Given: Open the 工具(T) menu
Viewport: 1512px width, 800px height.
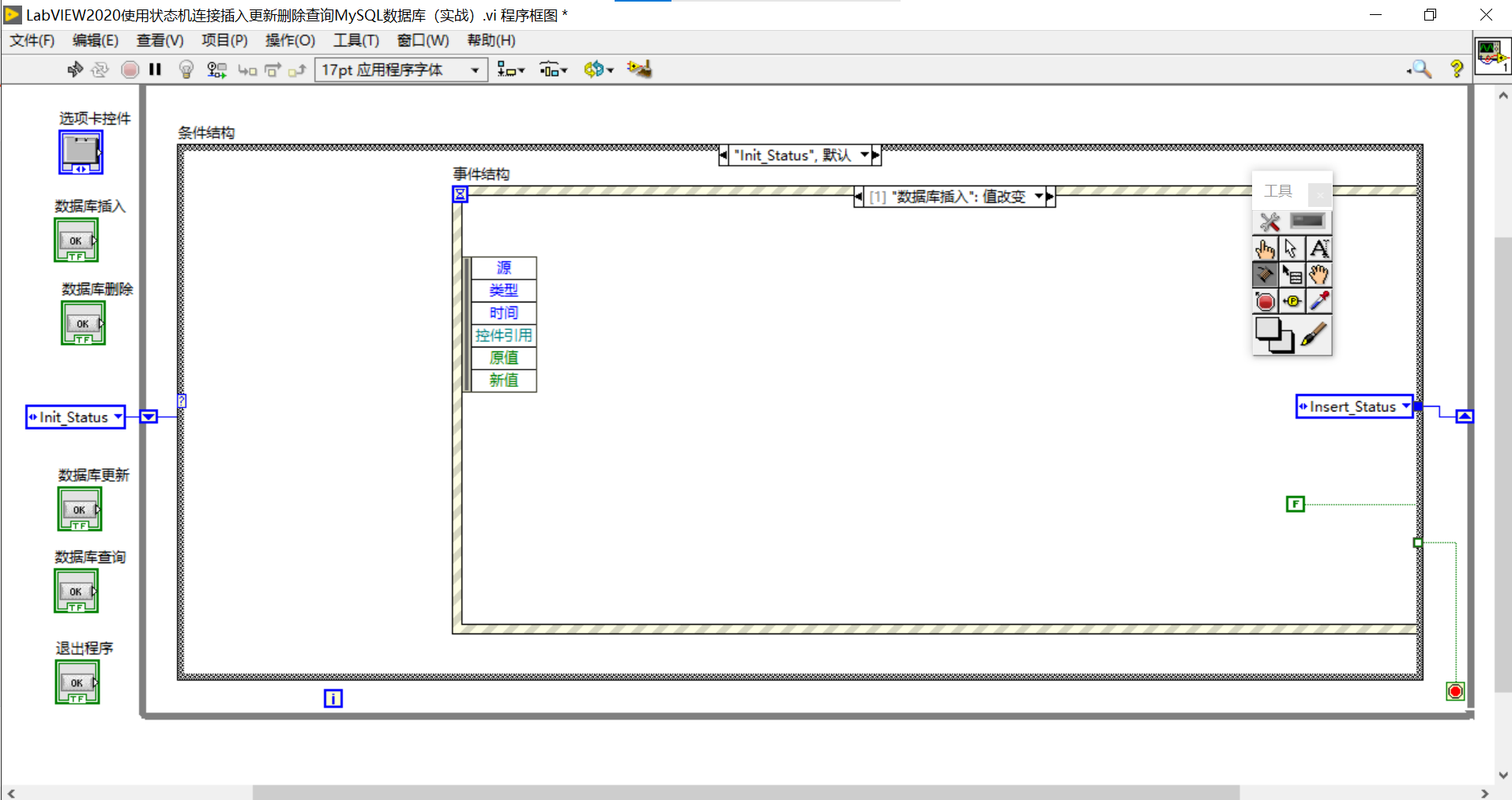Looking at the screenshot, I should (x=355, y=40).
